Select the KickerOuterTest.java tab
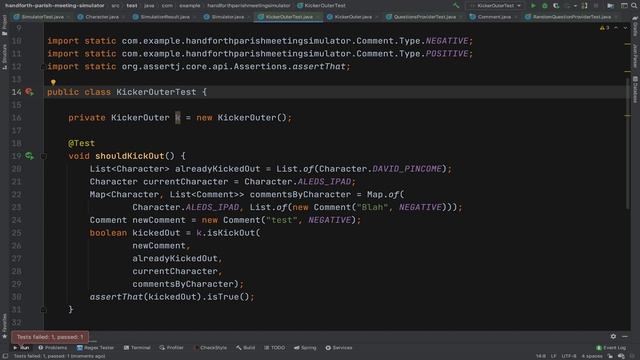 pyautogui.click(x=289, y=17)
